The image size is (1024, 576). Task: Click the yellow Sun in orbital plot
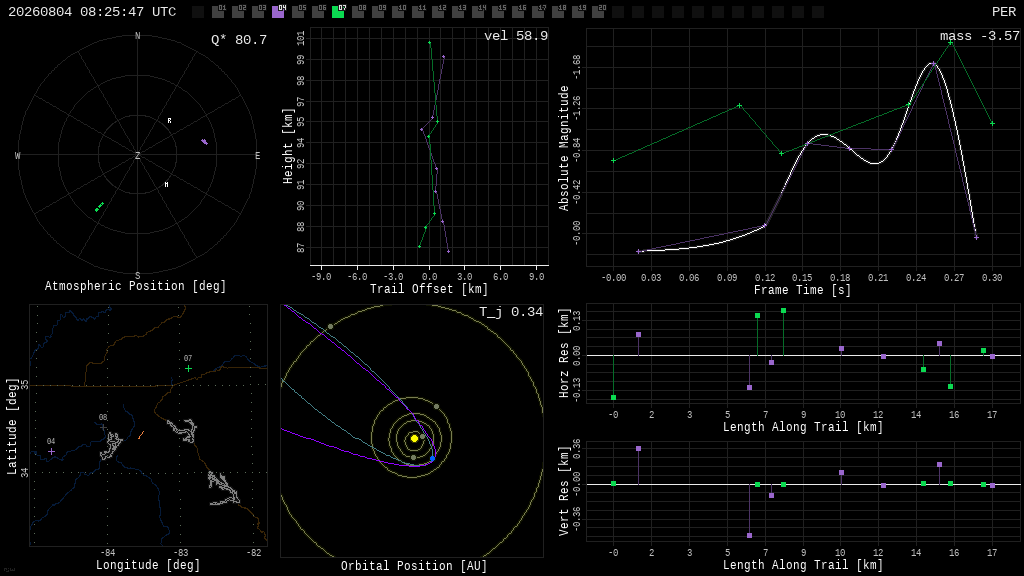click(x=414, y=438)
